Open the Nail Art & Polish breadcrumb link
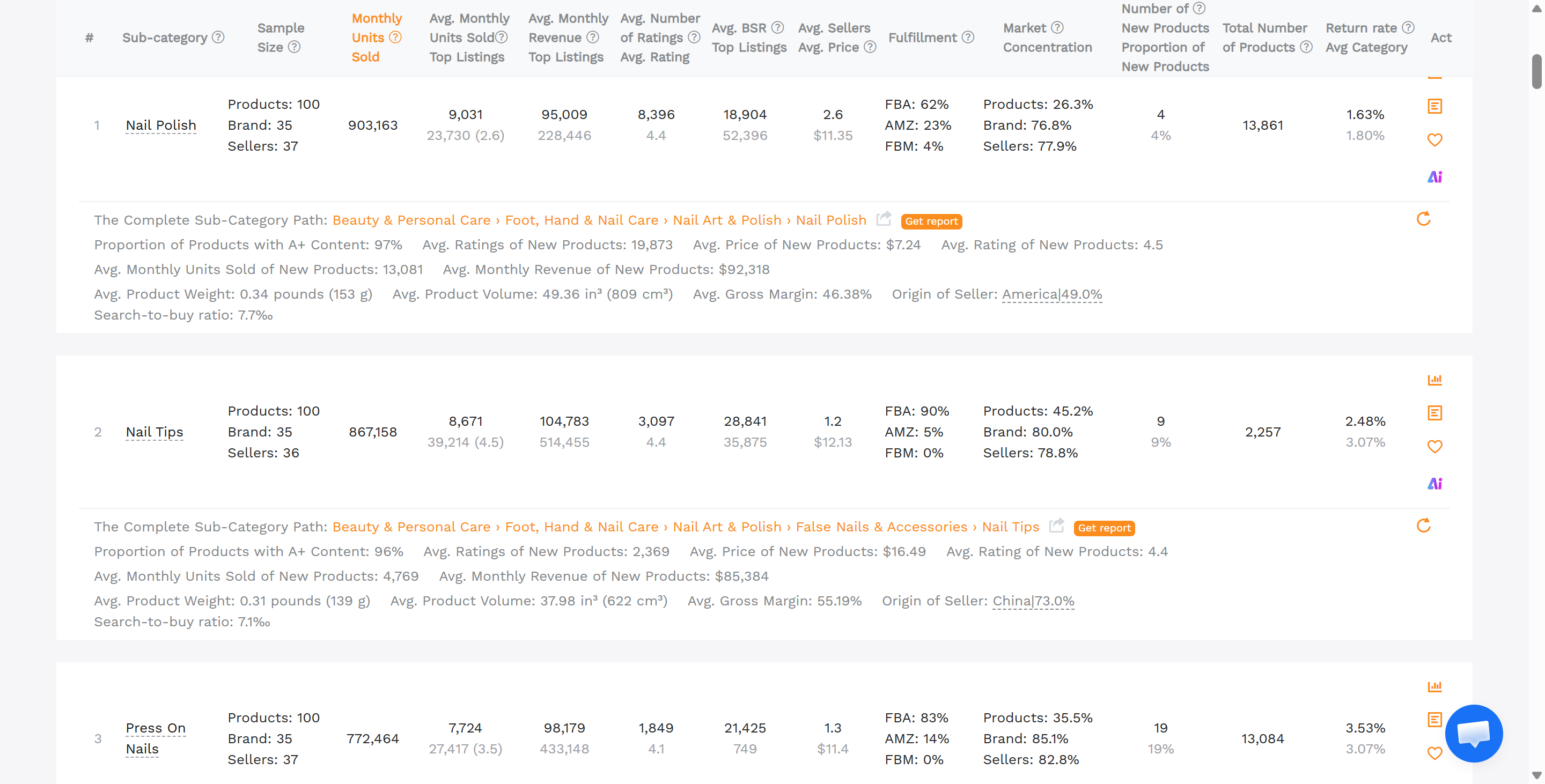 [726, 220]
